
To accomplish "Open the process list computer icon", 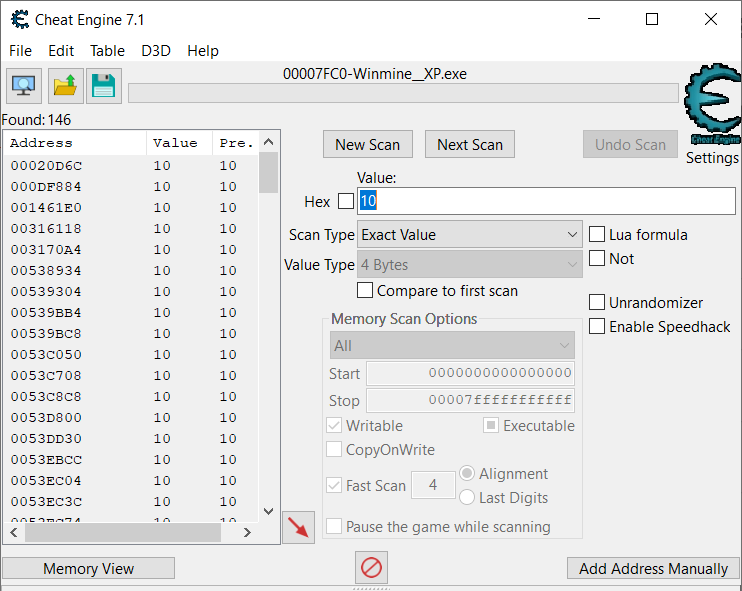I will (24, 86).
